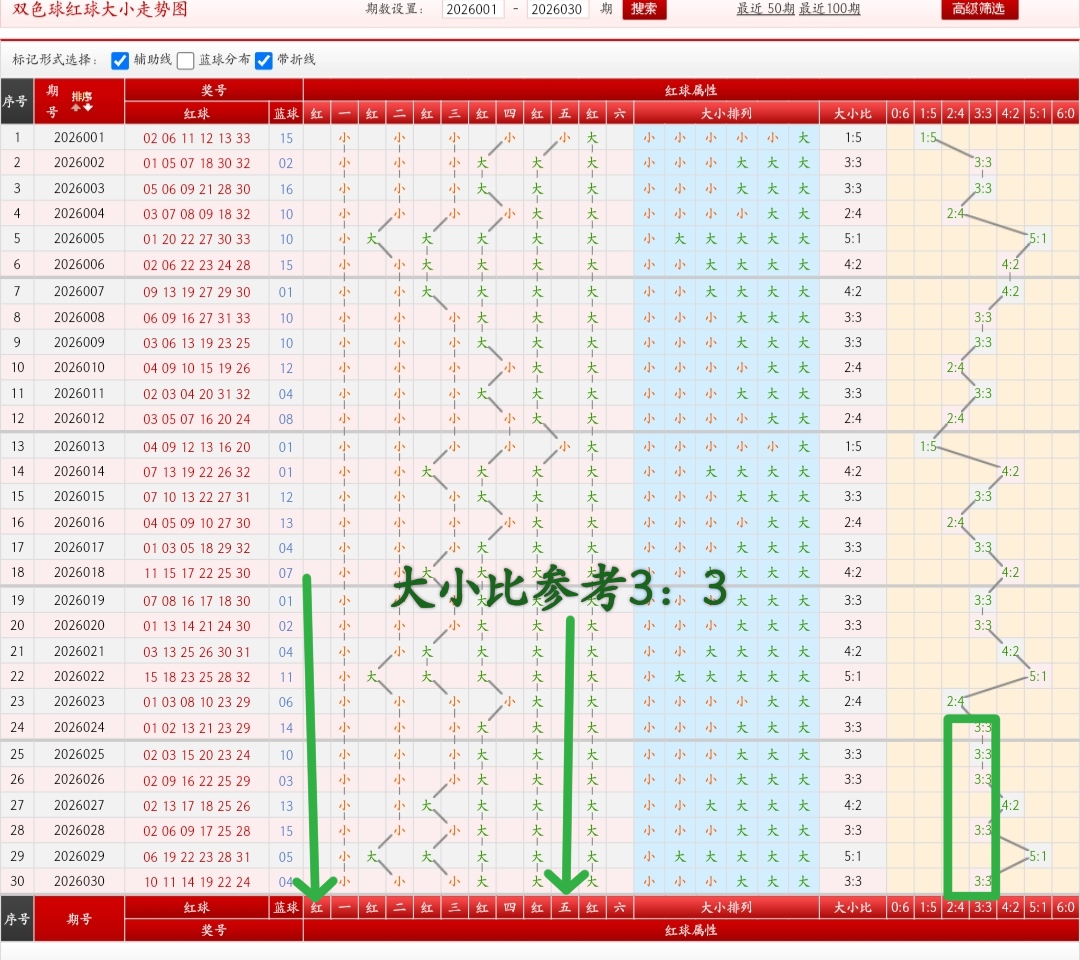Click the top 6:0 column header

click(x=1066, y=114)
